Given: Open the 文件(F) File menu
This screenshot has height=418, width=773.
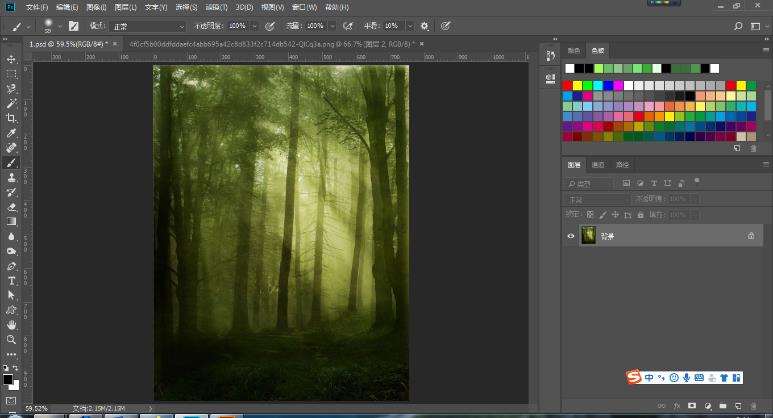Looking at the screenshot, I should click(x=36, y=7).
